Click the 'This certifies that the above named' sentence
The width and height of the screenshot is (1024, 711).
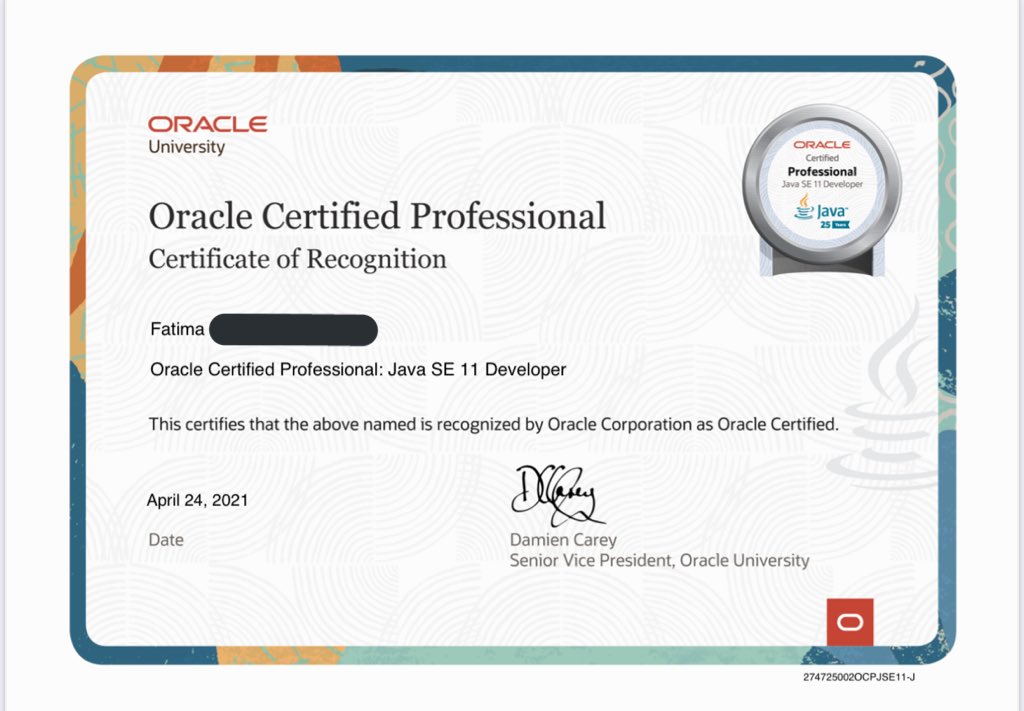(x=494, y=424)
